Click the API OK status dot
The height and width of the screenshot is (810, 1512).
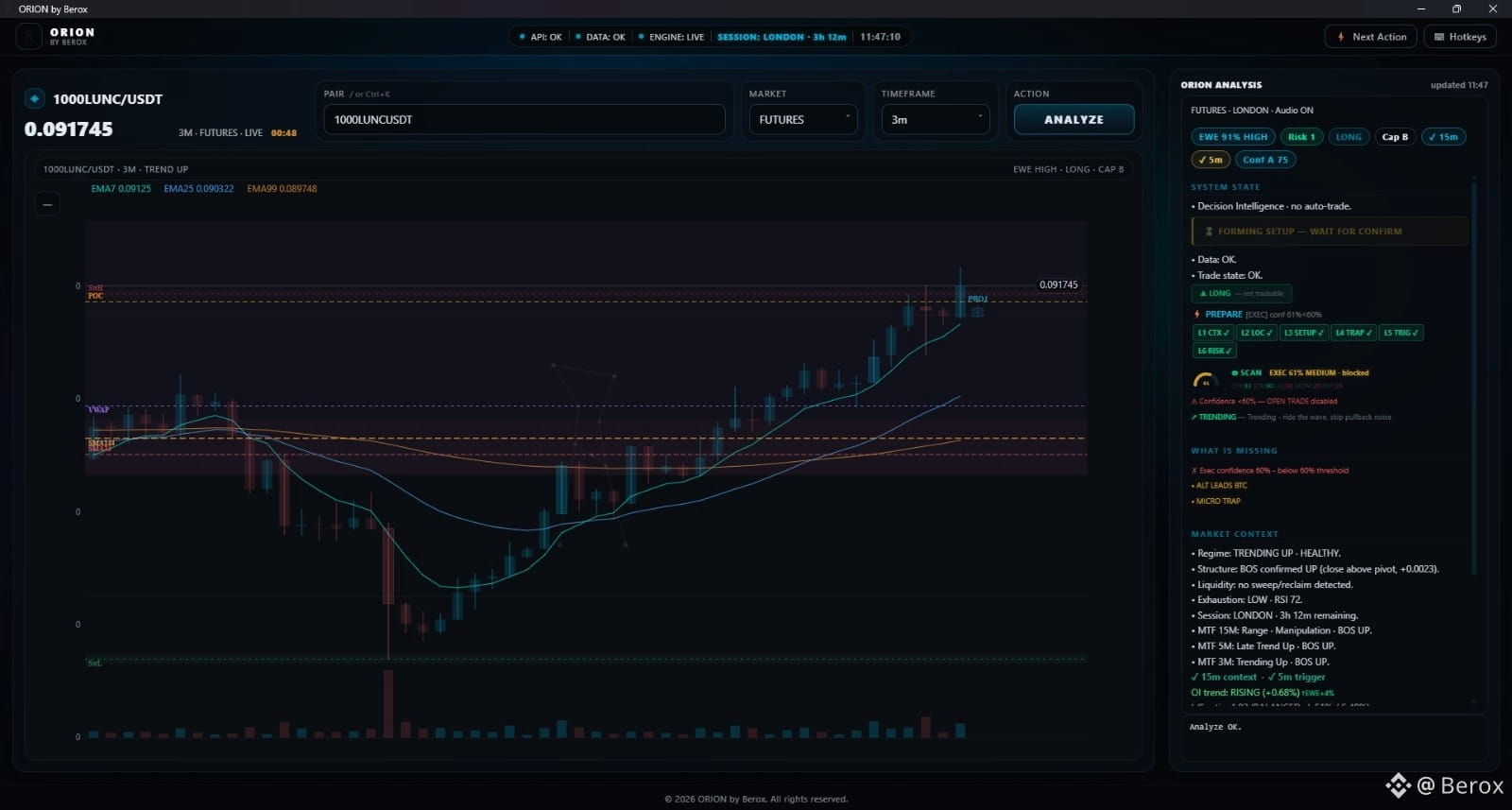click(x=523, y=37)
